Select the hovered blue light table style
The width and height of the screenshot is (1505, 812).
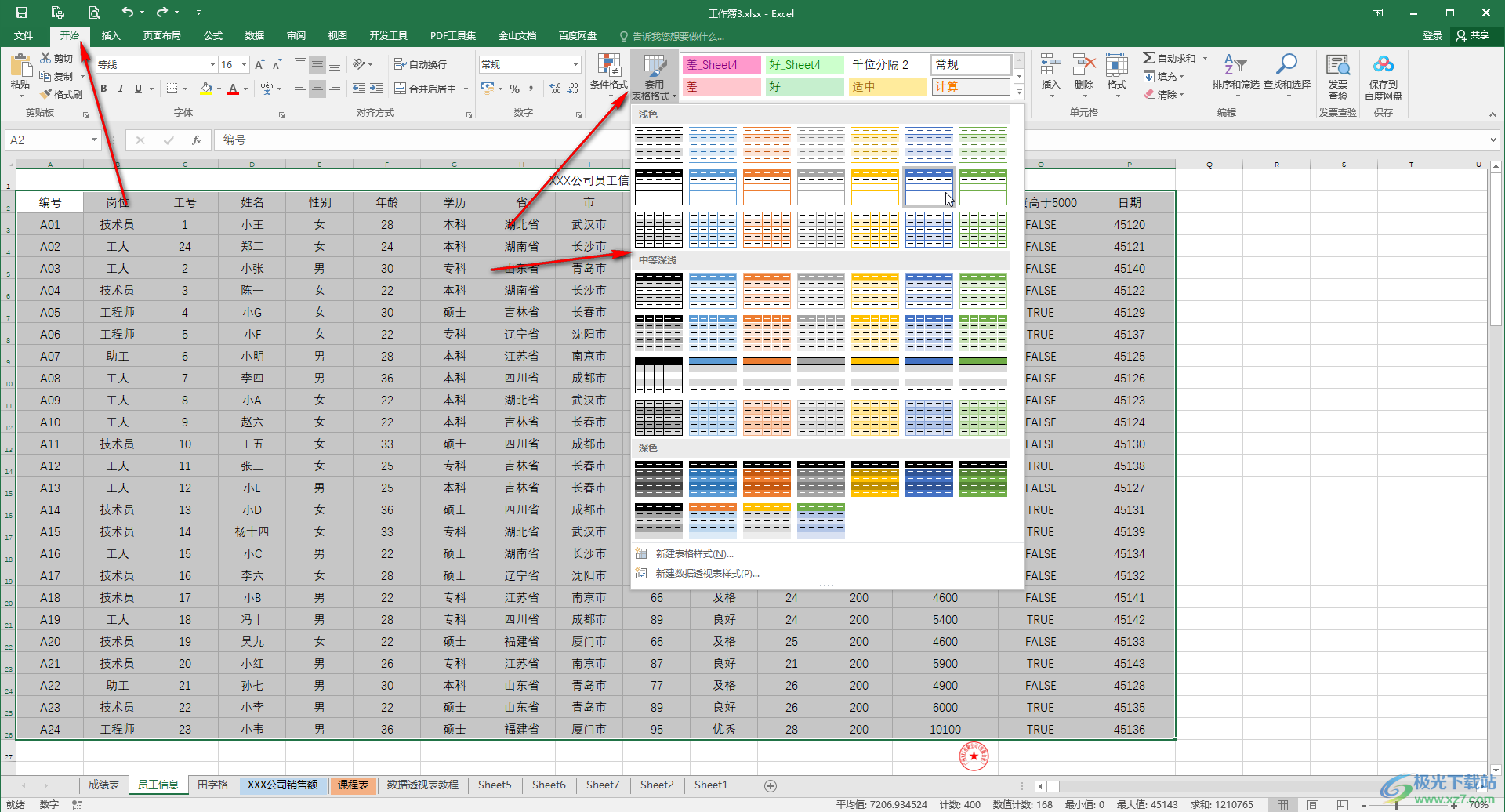pyautogui.click(x=929, y=187)
